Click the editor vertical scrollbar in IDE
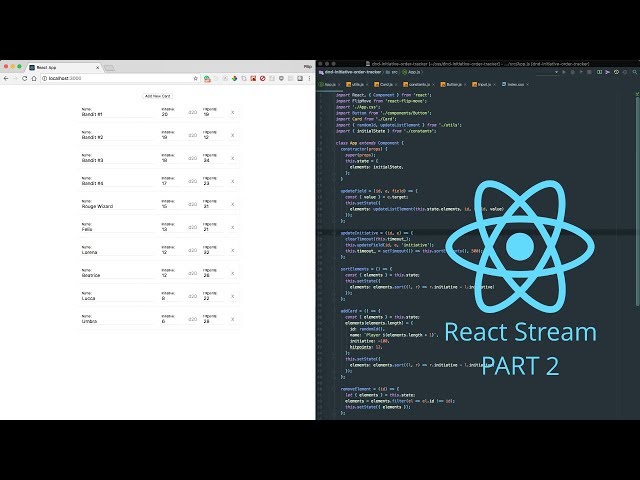 point(637,200)
